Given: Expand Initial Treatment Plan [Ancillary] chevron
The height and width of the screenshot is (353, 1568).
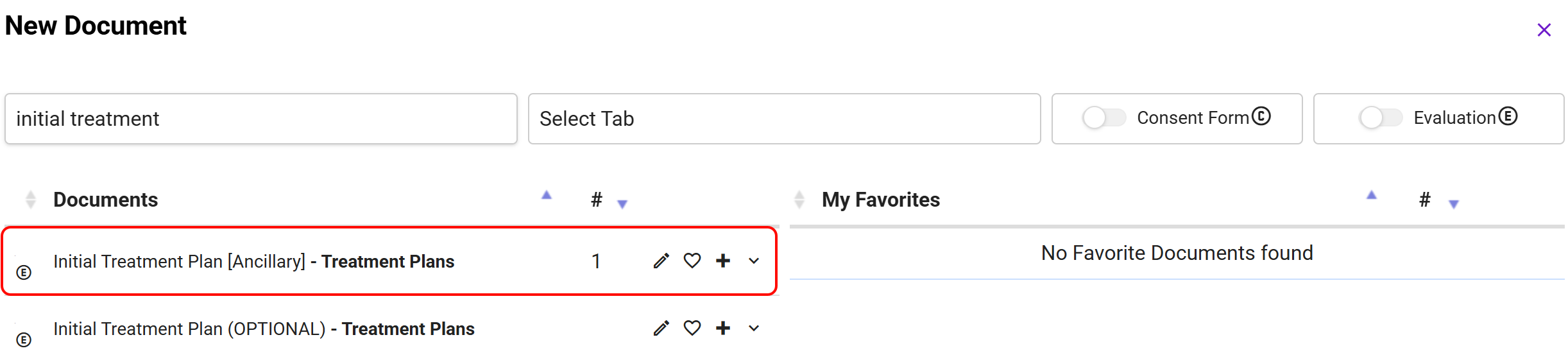Looking at the screenshot, I should pyautogui.click(x=754, y=261).
